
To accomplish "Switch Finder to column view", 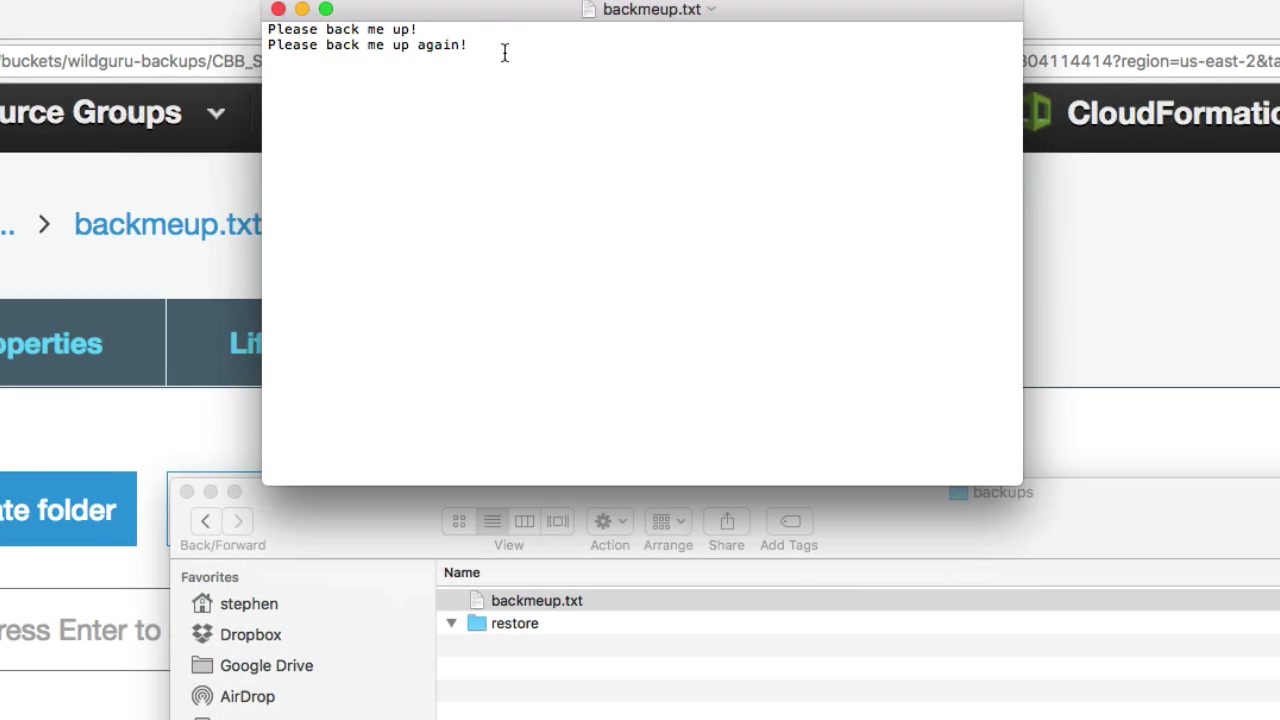I will coord(524,521).
